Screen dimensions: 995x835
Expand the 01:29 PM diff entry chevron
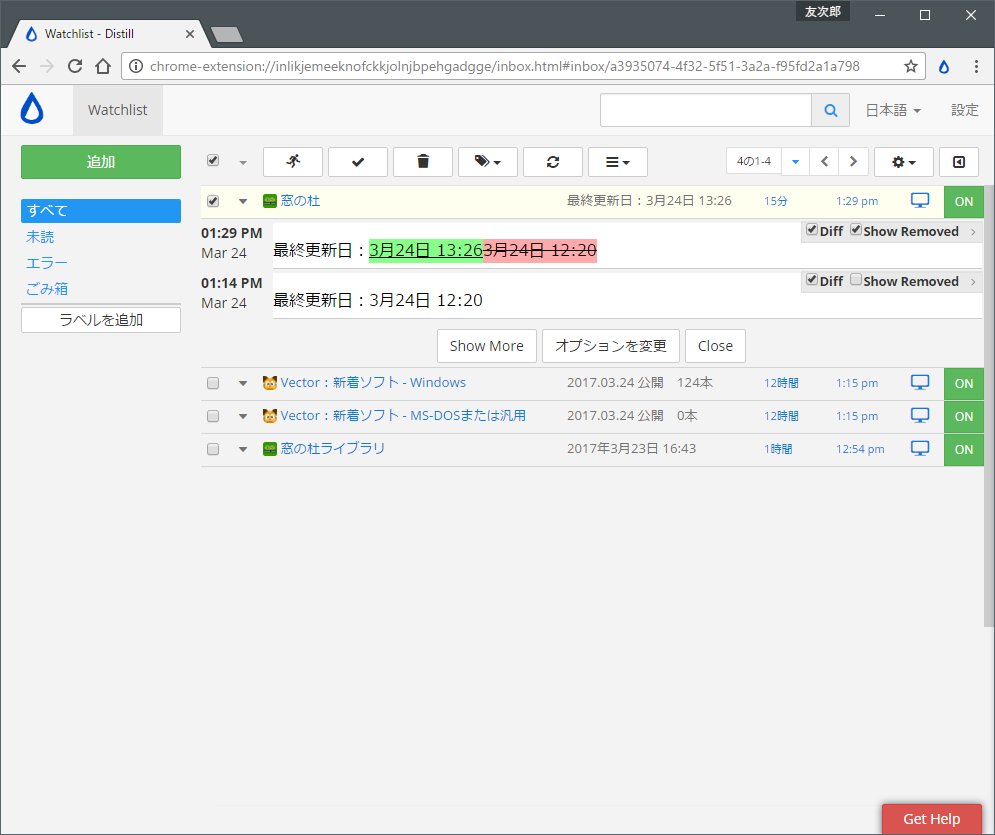pos(973,232)
